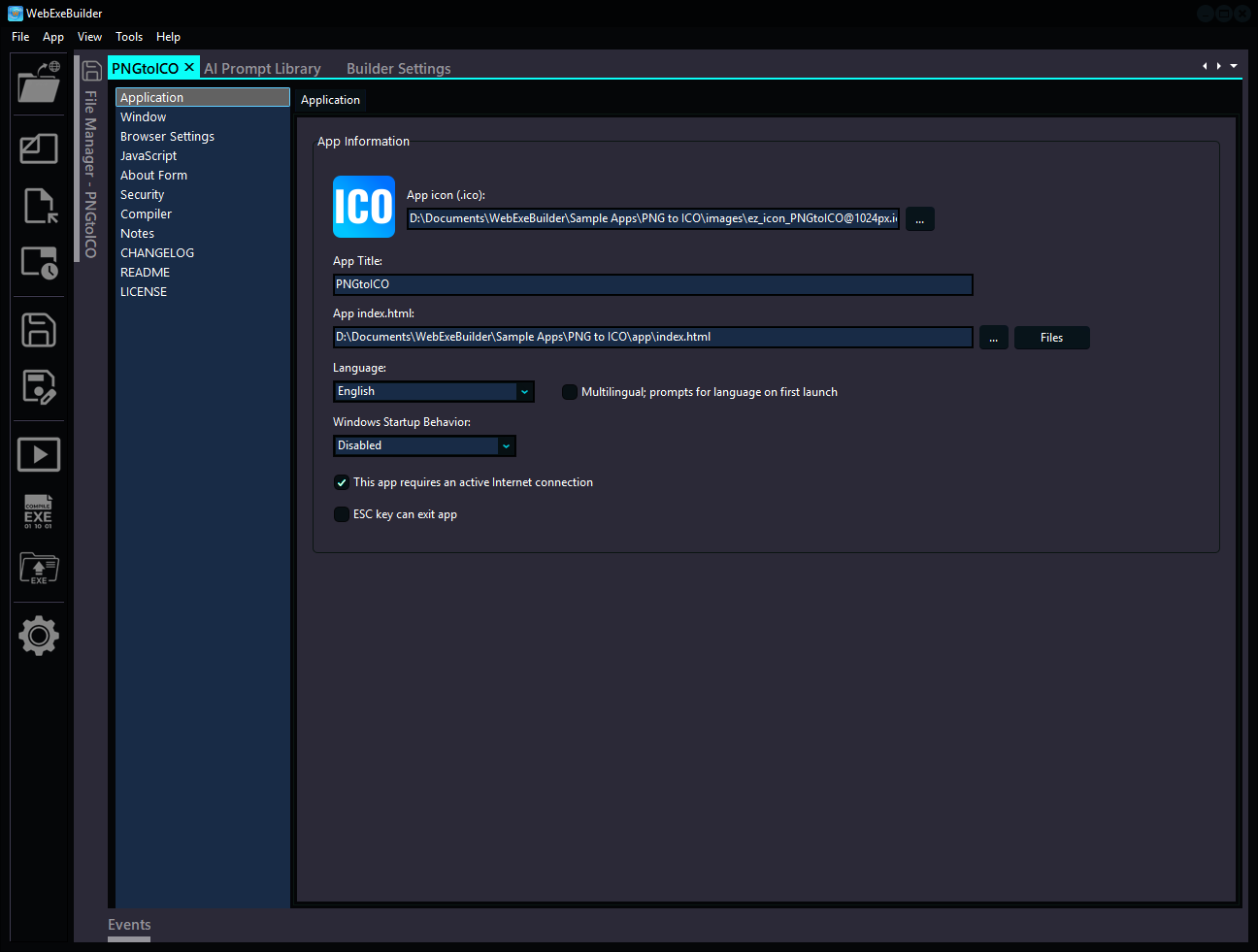Open the Builder Settings tab
Image resolution: width=1258 pixels, height=952 pixels.
pyautogui.click(x=398, y=68)
